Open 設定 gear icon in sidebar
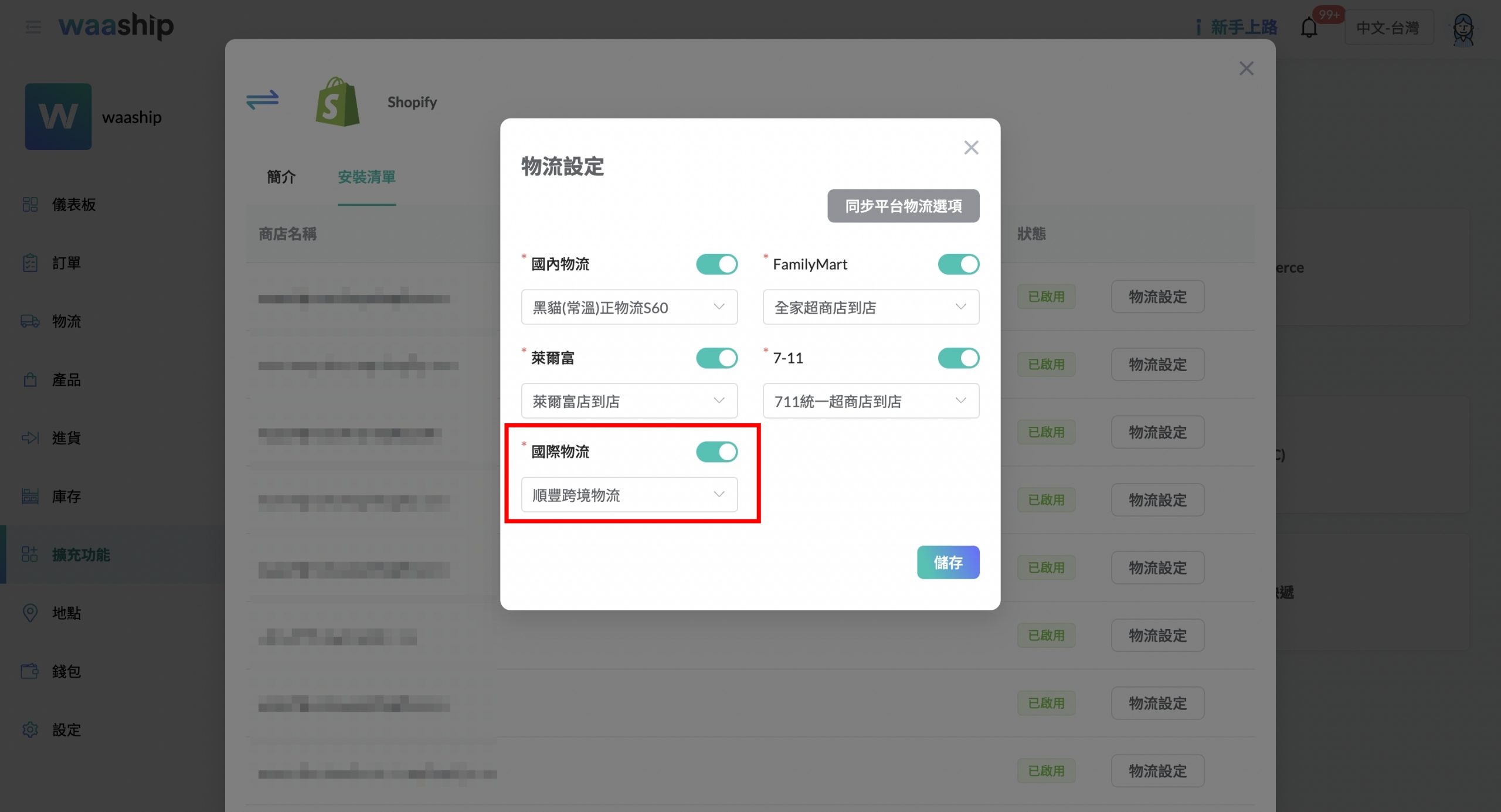Image resolution: width=1501 pixels, height=812 pixels. click(x=30, y=730)
